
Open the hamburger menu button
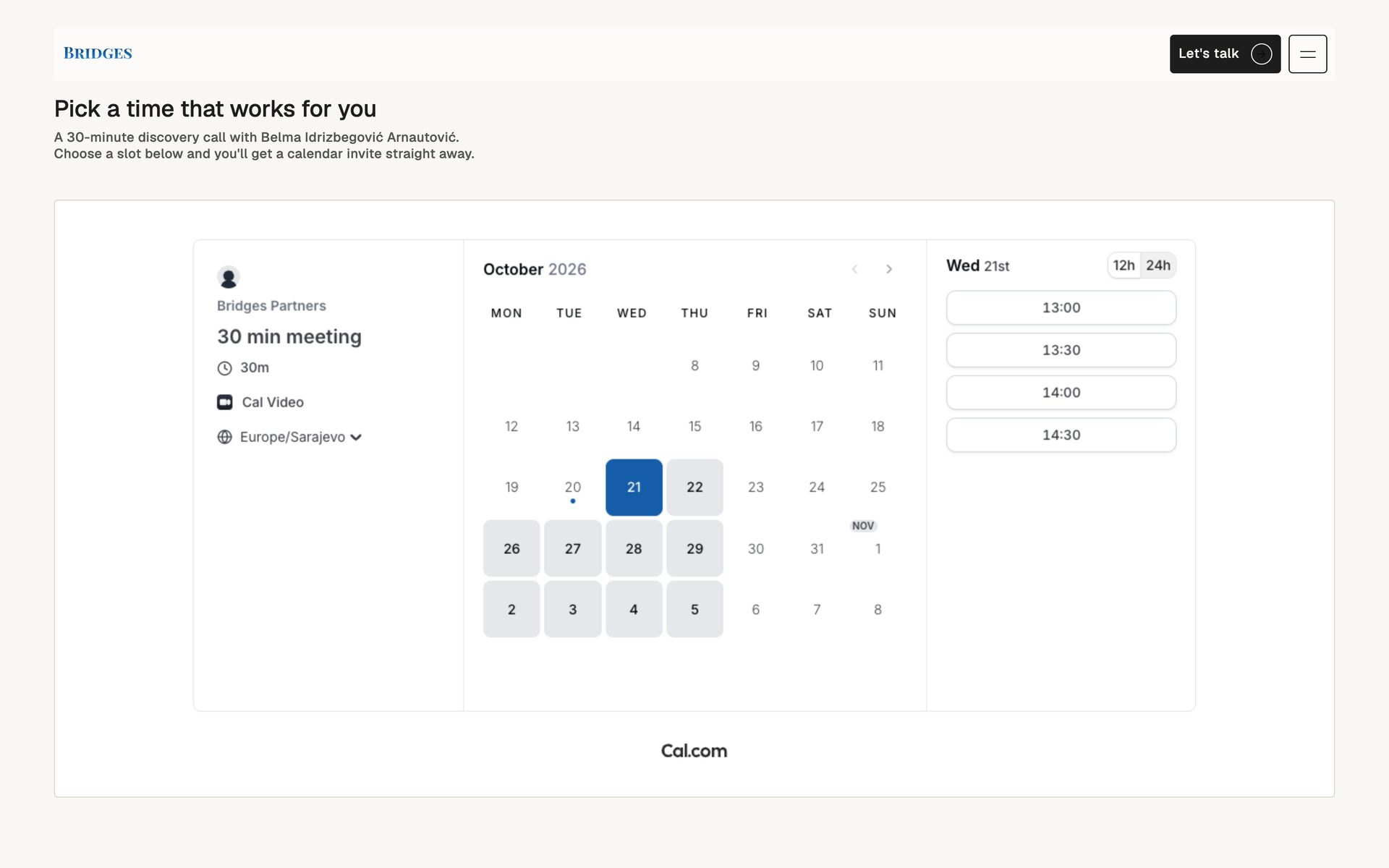[1307, 54]
